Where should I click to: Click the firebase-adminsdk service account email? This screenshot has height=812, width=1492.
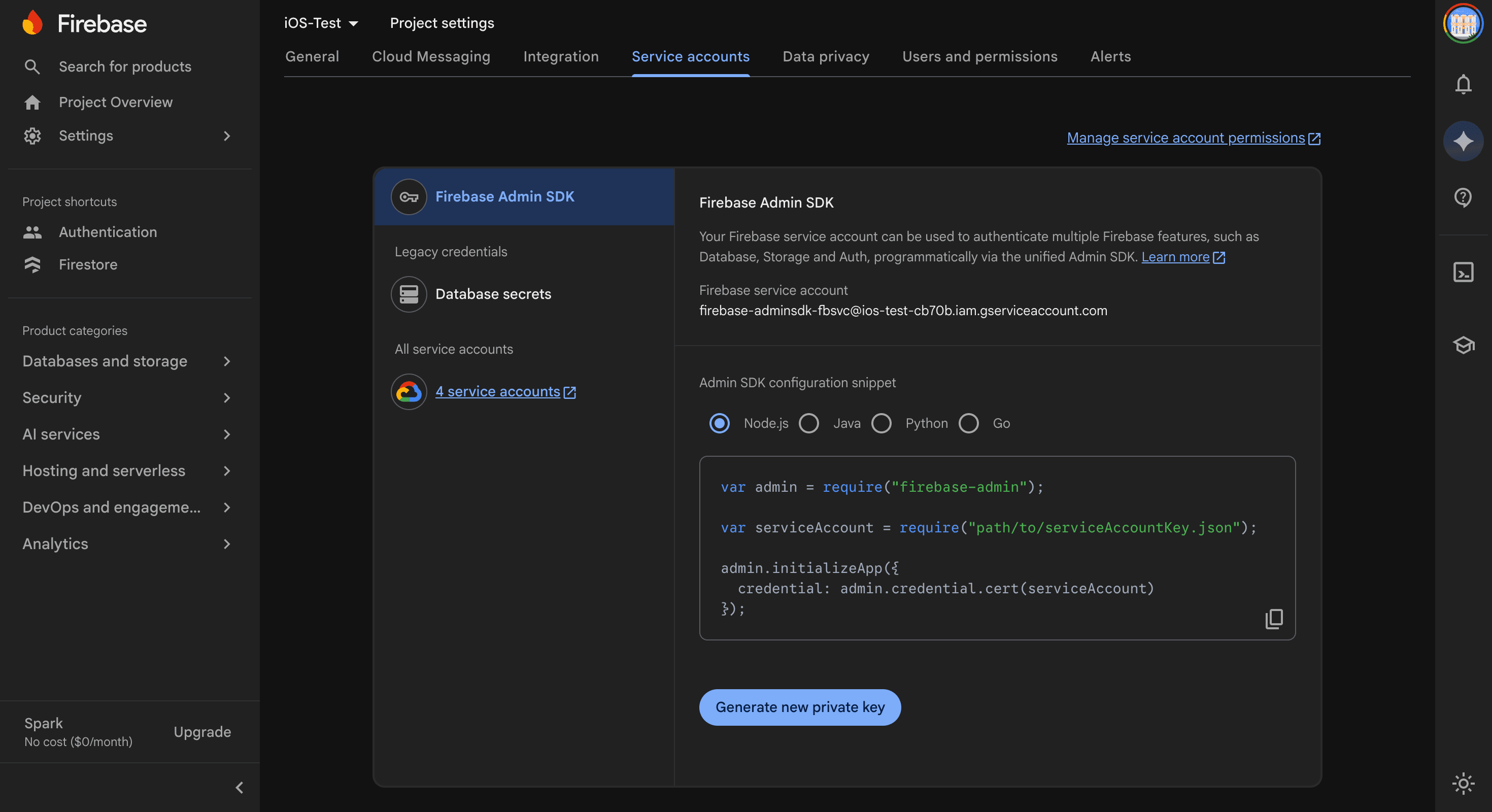click(903, 311)
